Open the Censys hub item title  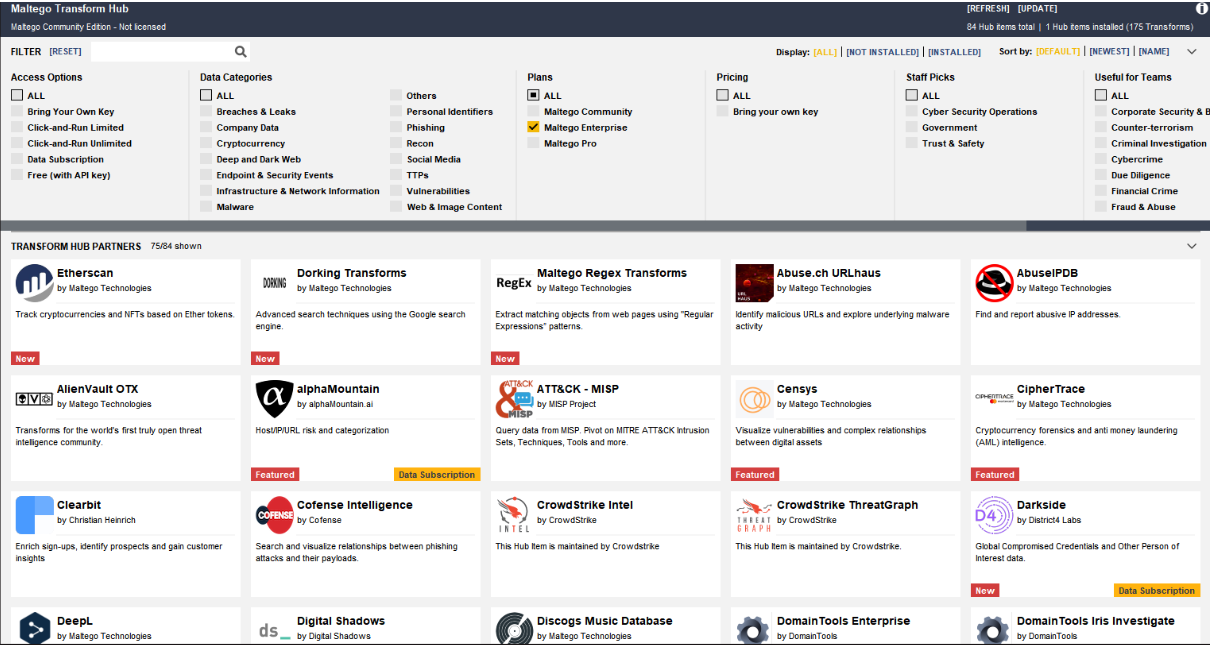pos(797,389)
